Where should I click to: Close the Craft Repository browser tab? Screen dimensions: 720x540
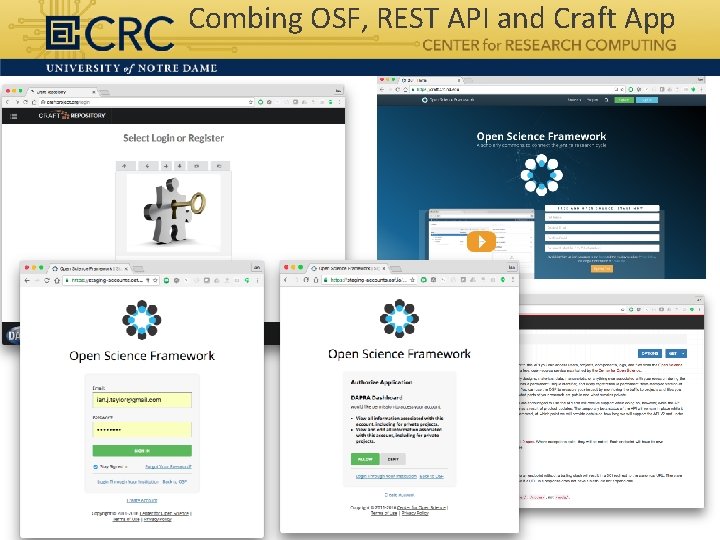[94, 92]
